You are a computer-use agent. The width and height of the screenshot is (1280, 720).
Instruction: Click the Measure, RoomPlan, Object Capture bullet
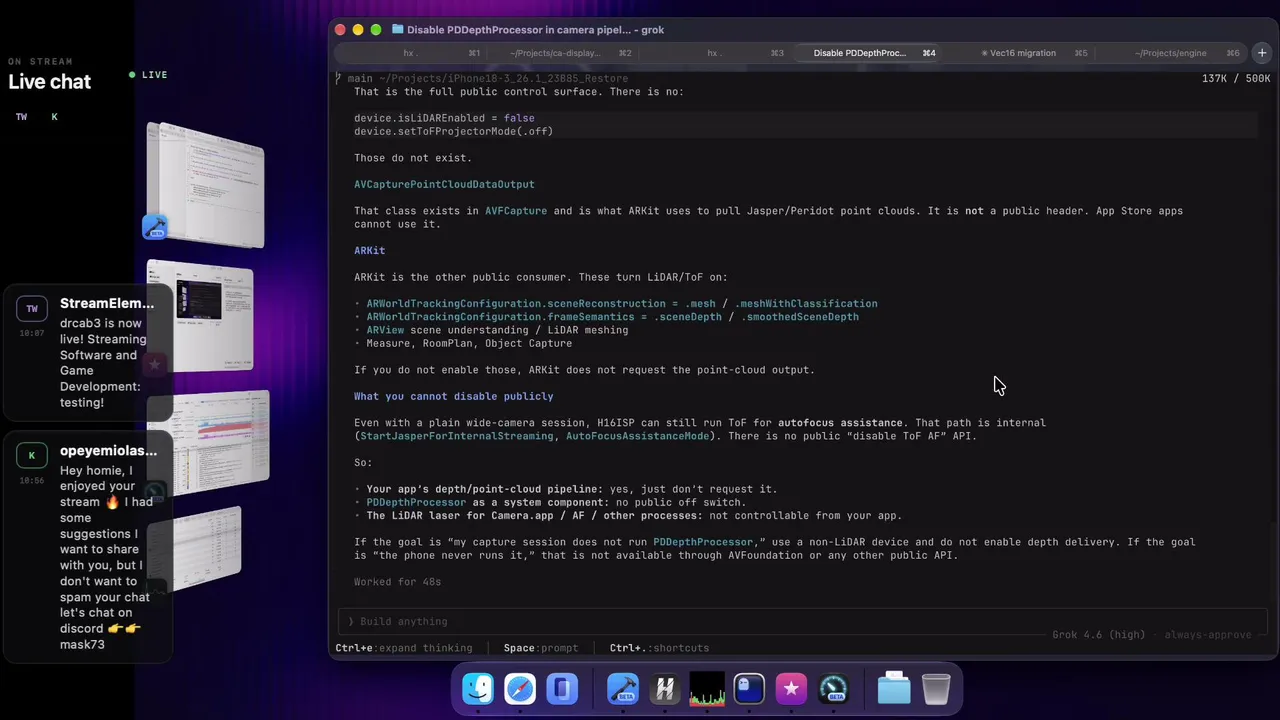[463, 343]
